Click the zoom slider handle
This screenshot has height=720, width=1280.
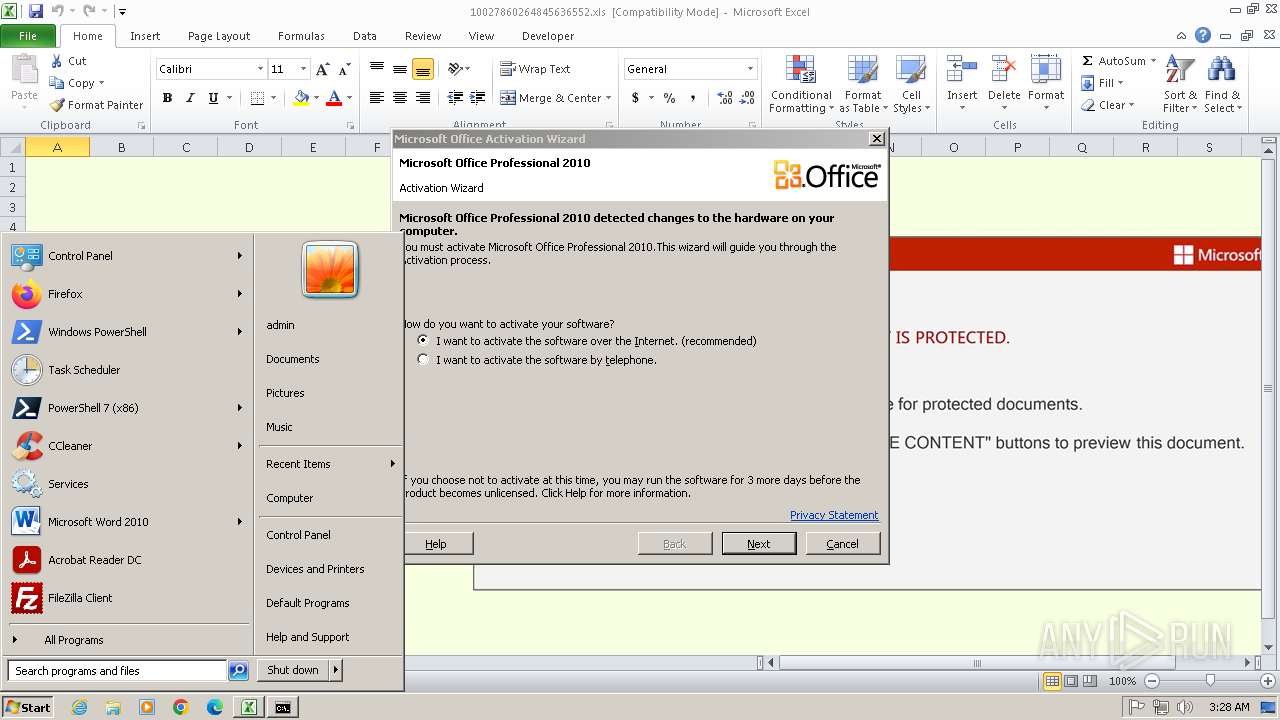click(x=1210, y=681)
